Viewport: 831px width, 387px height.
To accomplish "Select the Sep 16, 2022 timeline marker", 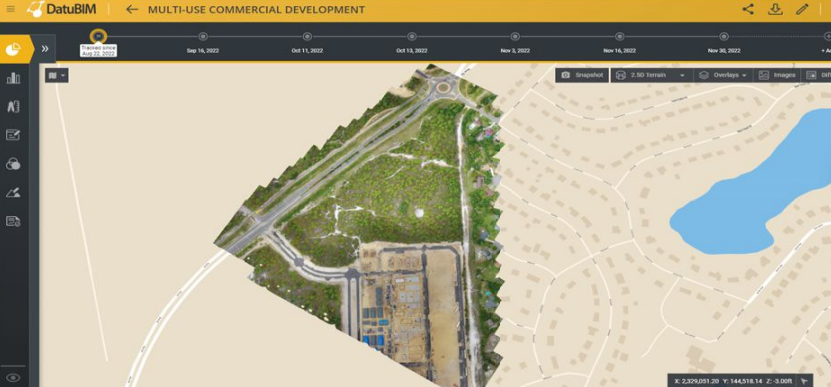I will (203, 37).
